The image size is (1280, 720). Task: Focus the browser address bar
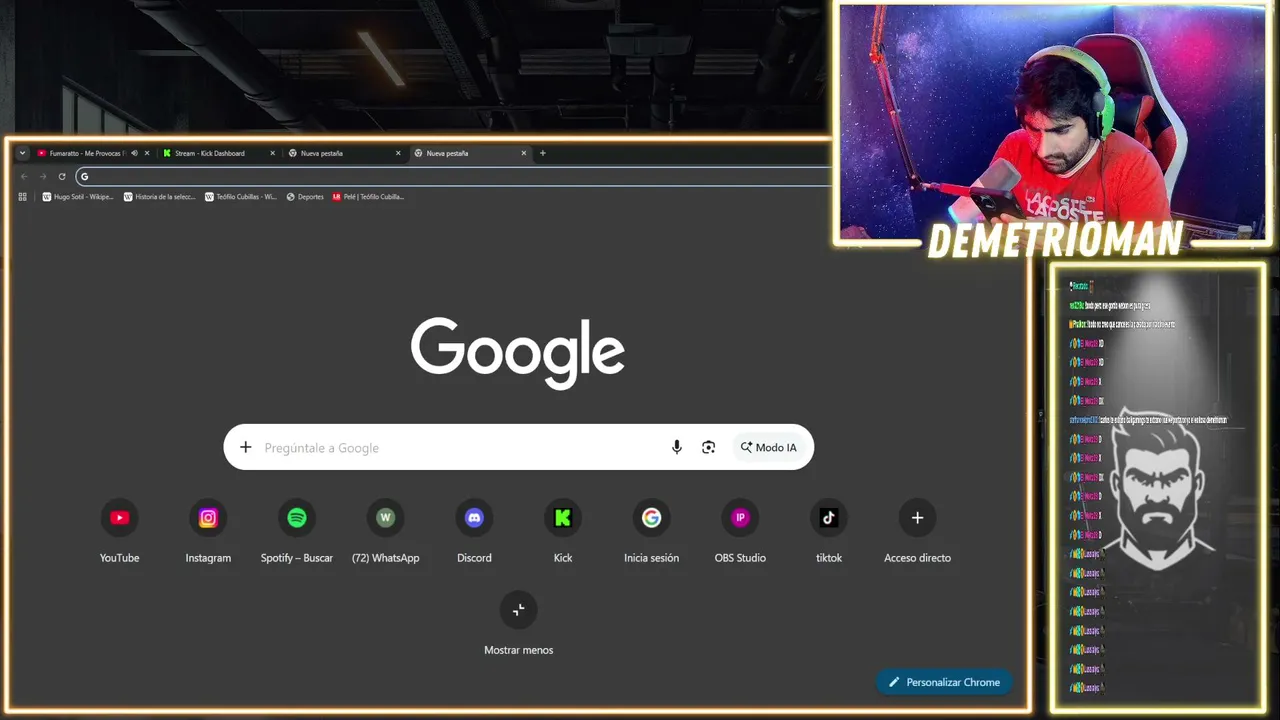(x=455, y=176)
